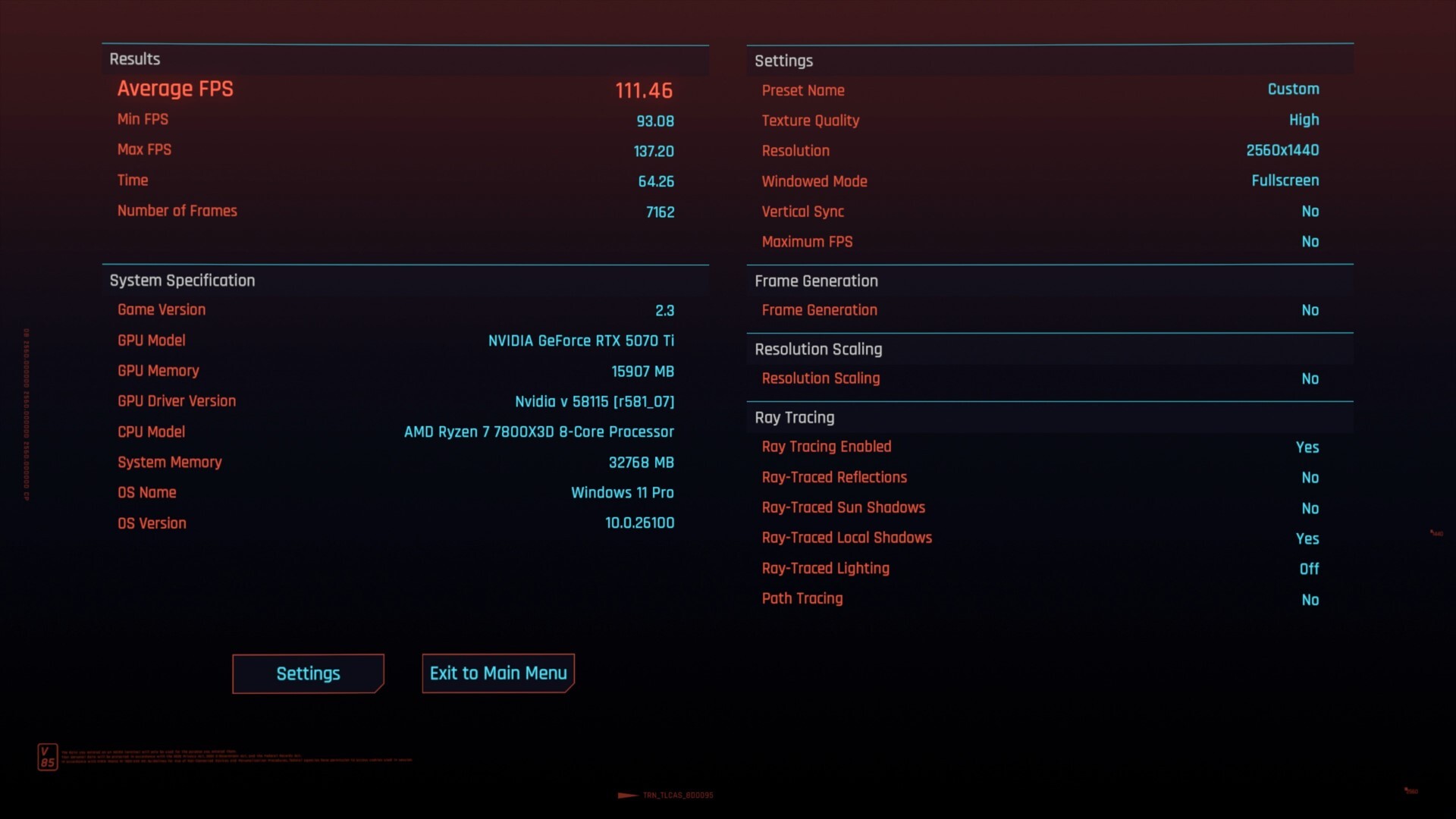Click the Min FPS value 93.08
Viewport: 1456px width, 819px height.
click(x=655, y=121)
